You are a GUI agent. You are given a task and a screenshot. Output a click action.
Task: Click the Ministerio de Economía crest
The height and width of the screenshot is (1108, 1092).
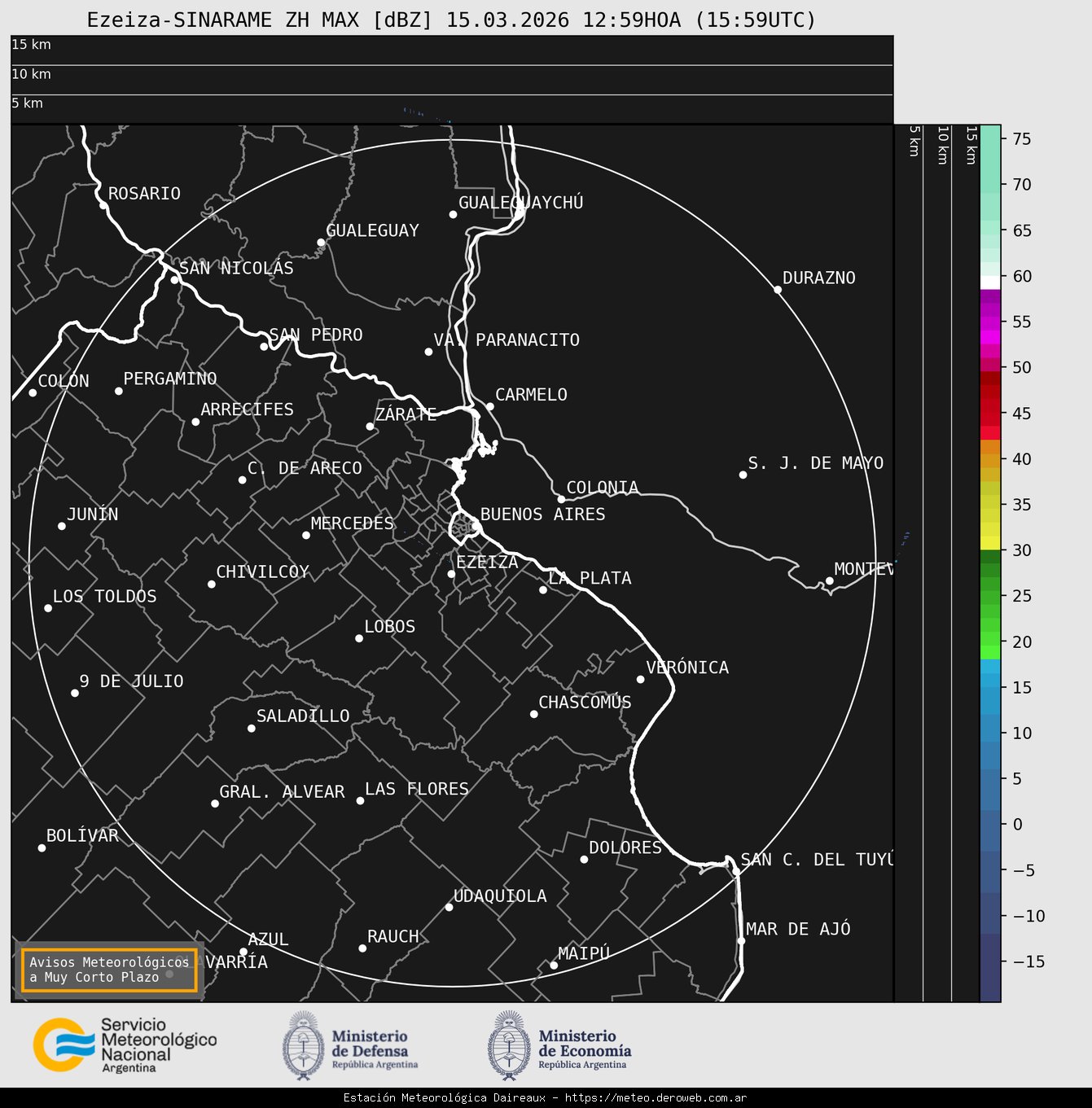point(509,1045)
